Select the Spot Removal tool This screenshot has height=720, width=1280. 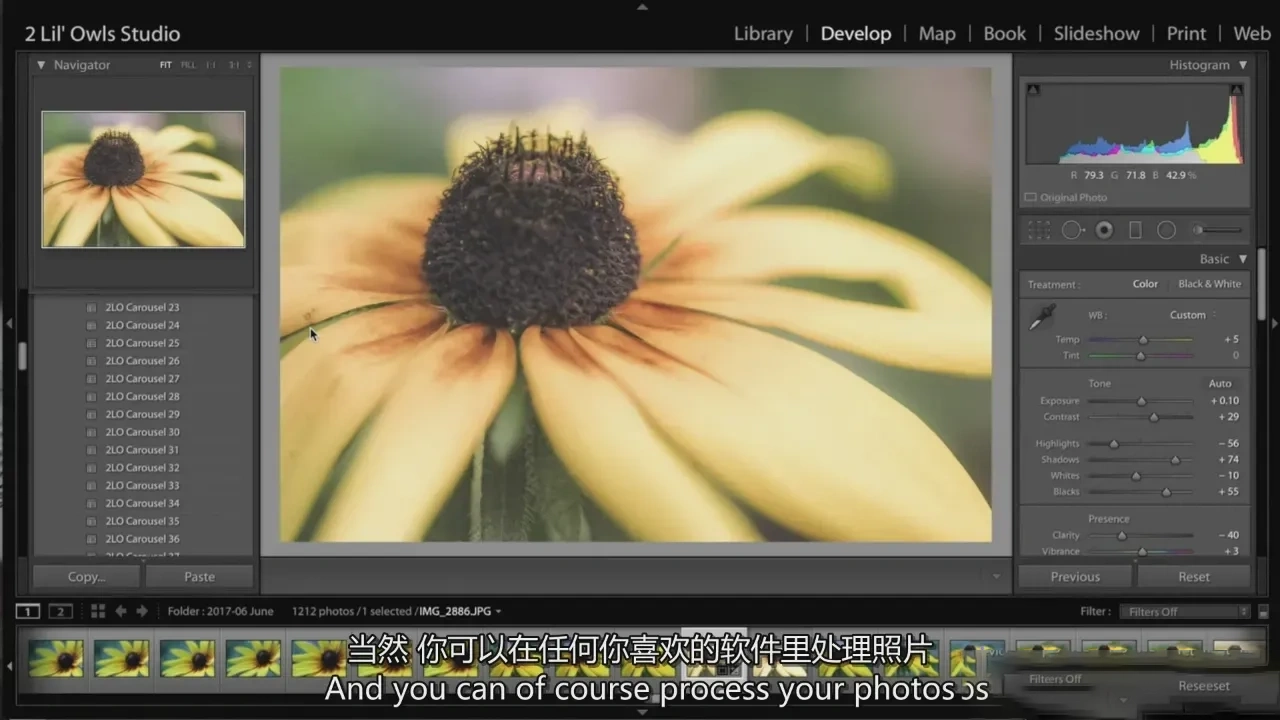click(x=1072, y=230)
